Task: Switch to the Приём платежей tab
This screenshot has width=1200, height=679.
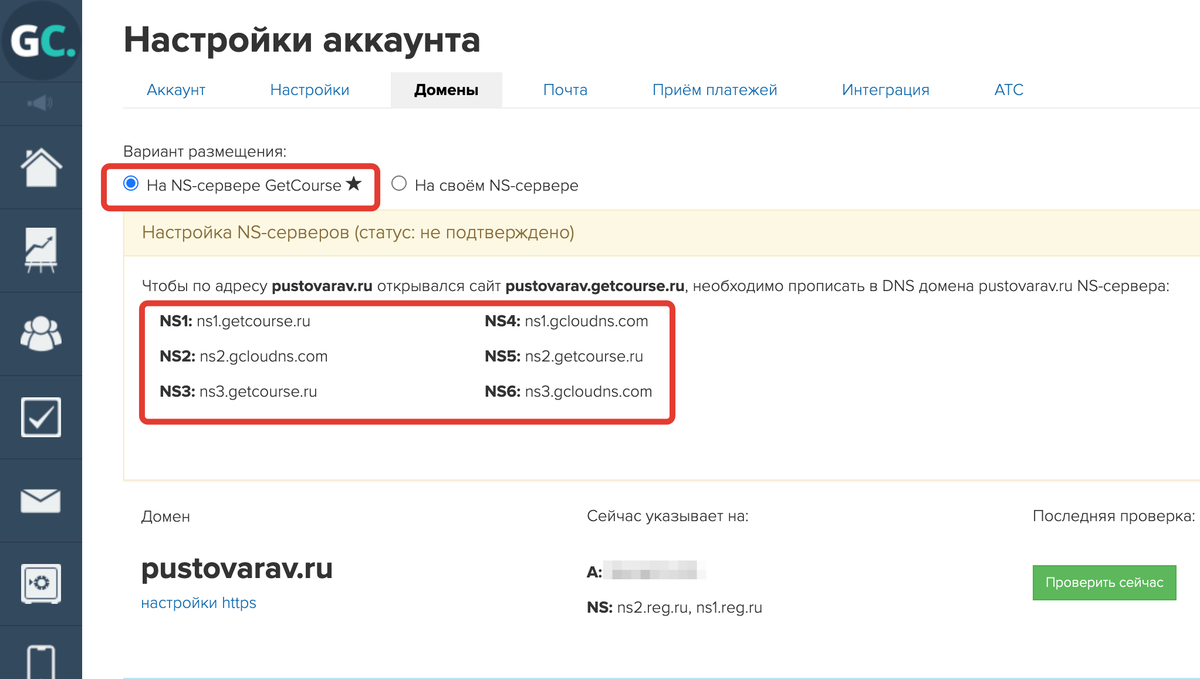Action: tap(715, 90)
